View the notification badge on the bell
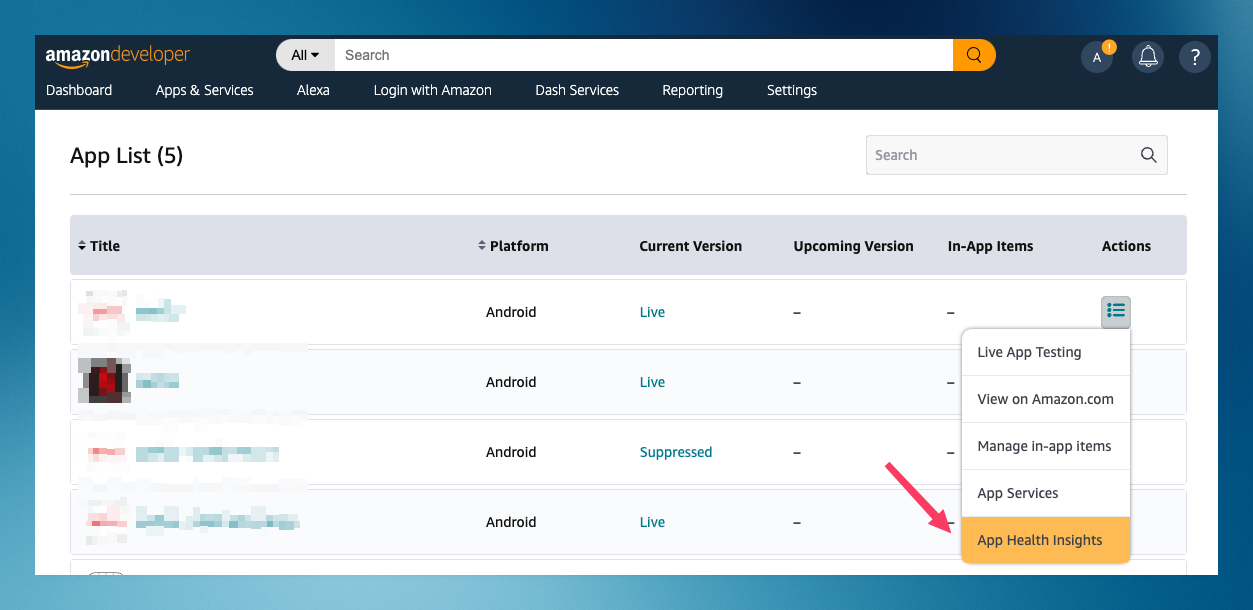This screenshot has width=1253, height=610. [x=1109, y=46]
